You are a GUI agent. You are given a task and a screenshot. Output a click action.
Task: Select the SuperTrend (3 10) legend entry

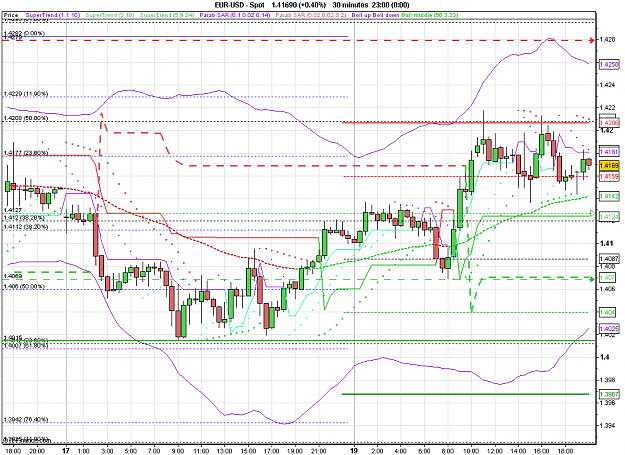tap(110, 15)
